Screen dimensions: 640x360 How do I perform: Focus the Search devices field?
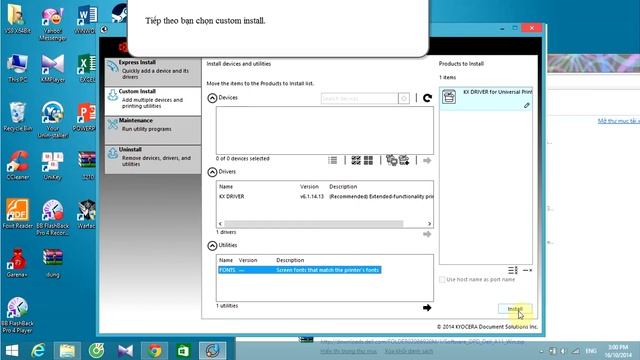click(359, 98)
